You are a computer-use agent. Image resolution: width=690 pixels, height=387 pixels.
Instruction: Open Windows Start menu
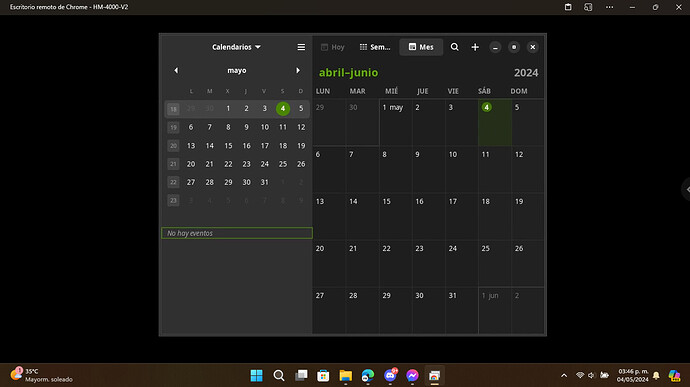pyautogui.click(x=257, y=376)
